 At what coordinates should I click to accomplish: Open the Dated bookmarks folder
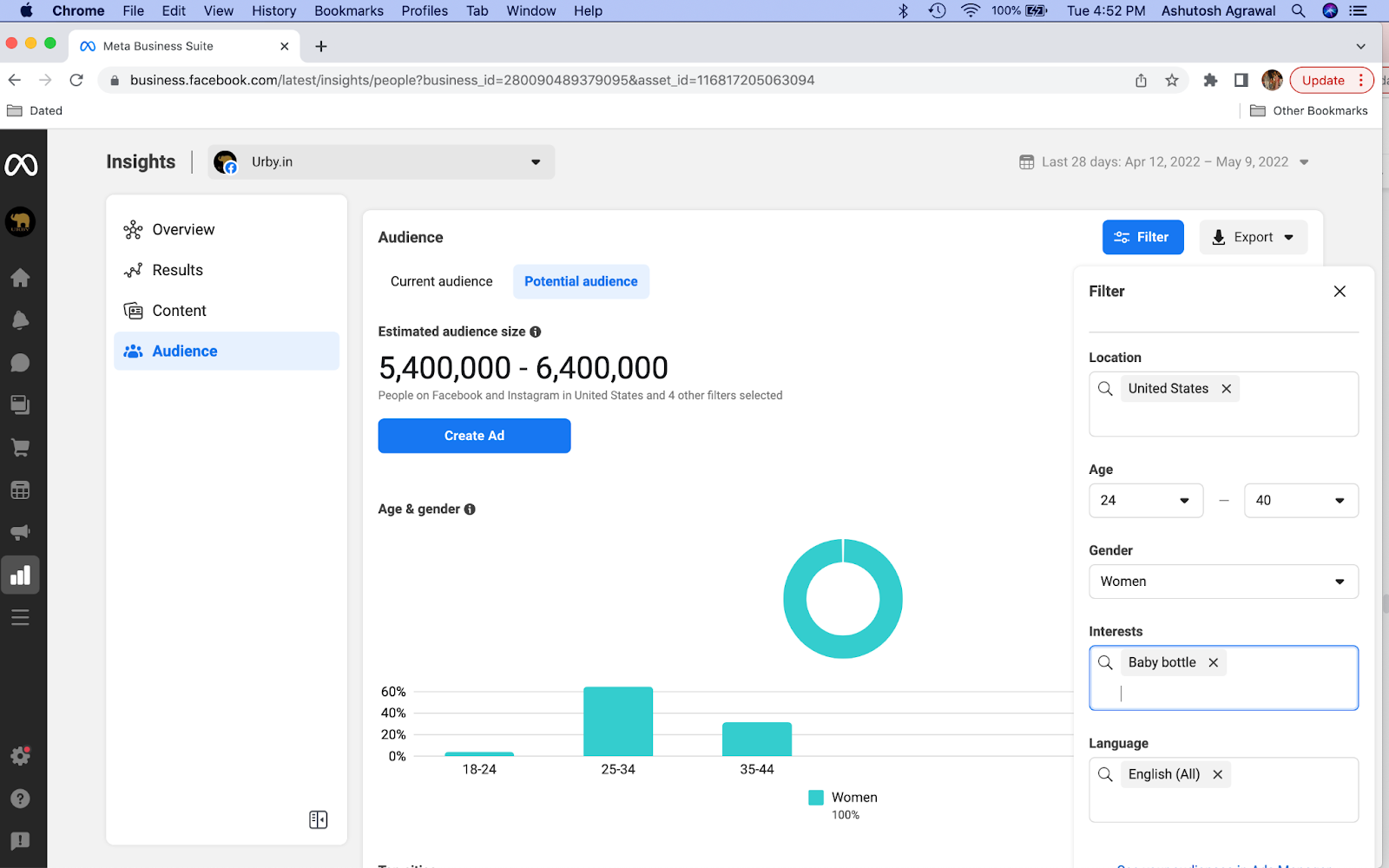(35, 111)
